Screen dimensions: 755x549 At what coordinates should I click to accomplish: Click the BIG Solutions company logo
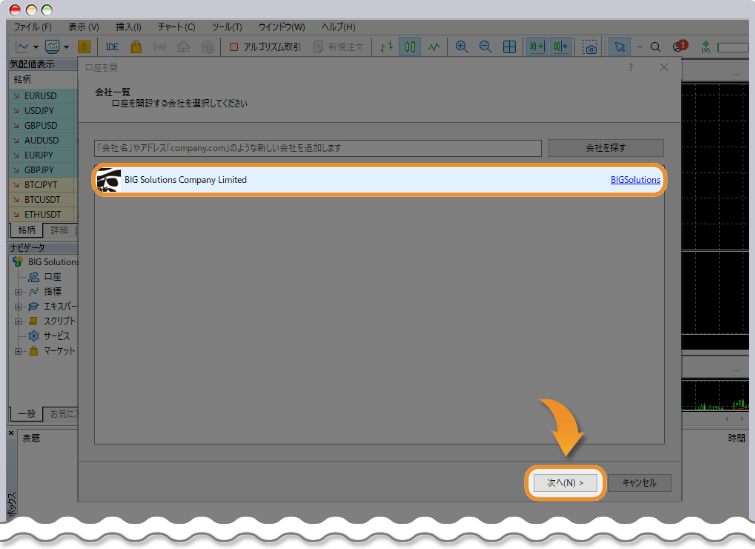coord(109,180)
